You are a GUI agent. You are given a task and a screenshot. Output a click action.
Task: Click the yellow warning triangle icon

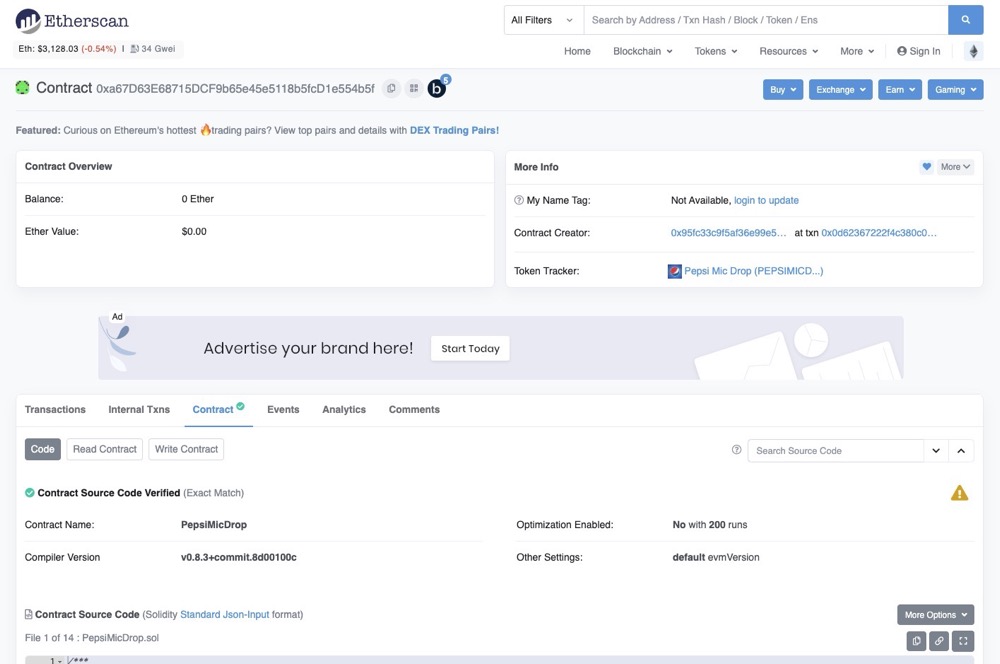click(959, 493)
